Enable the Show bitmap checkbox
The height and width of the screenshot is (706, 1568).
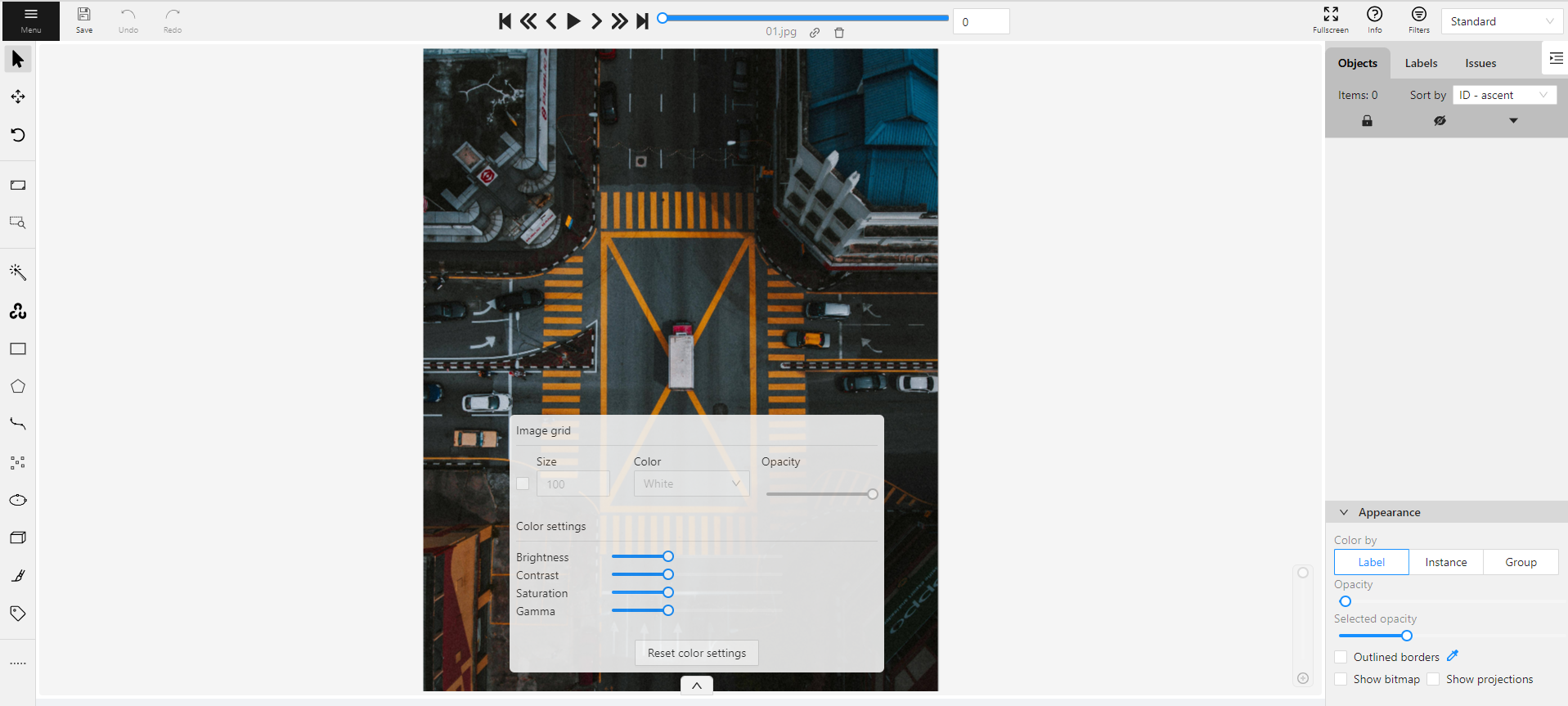(1341, 679)
